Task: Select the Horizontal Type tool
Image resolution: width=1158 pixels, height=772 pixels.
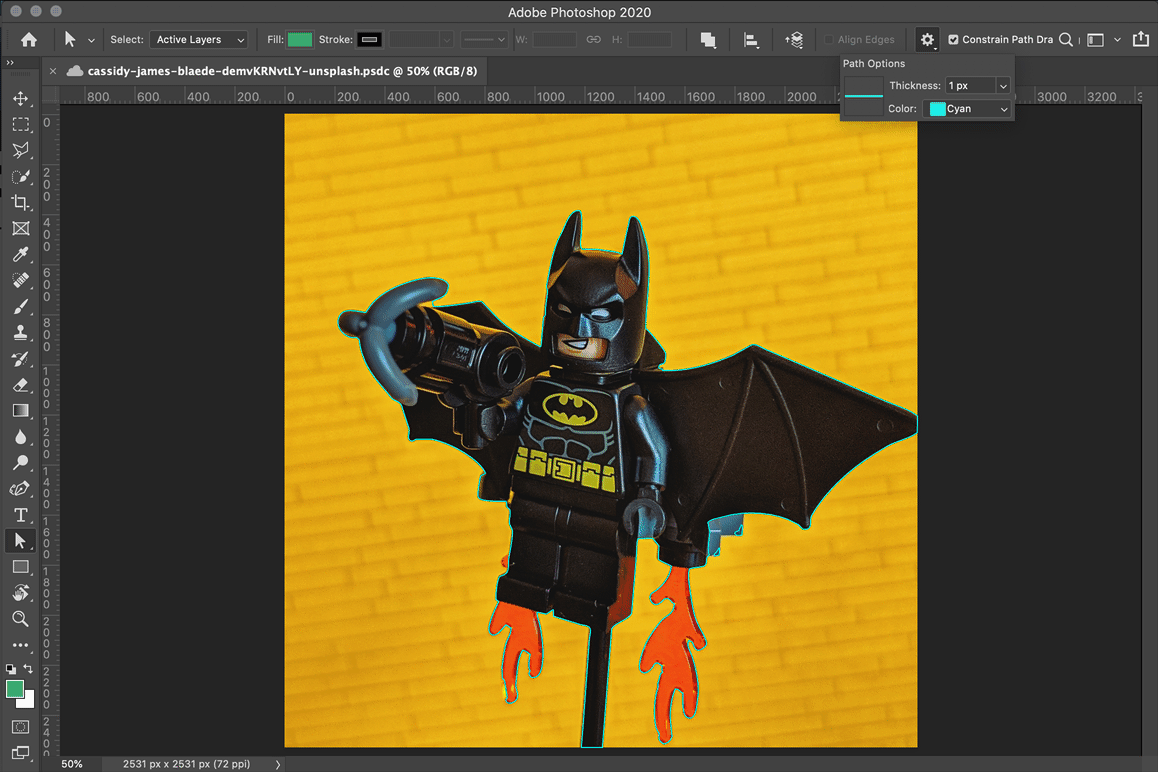Action: (20, 515)
